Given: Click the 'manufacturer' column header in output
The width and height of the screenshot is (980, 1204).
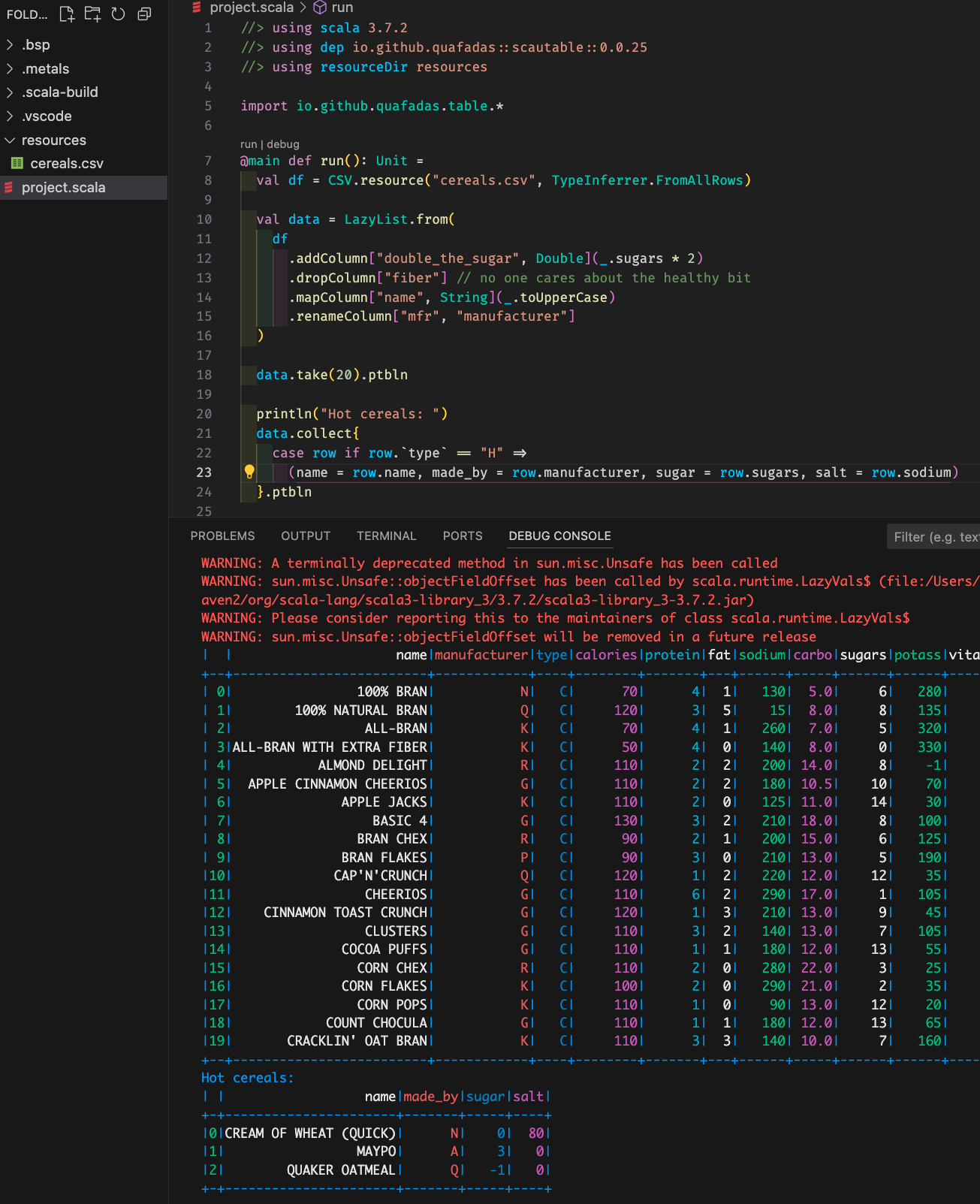Looking at the screenshot, I should click(481, 655).
